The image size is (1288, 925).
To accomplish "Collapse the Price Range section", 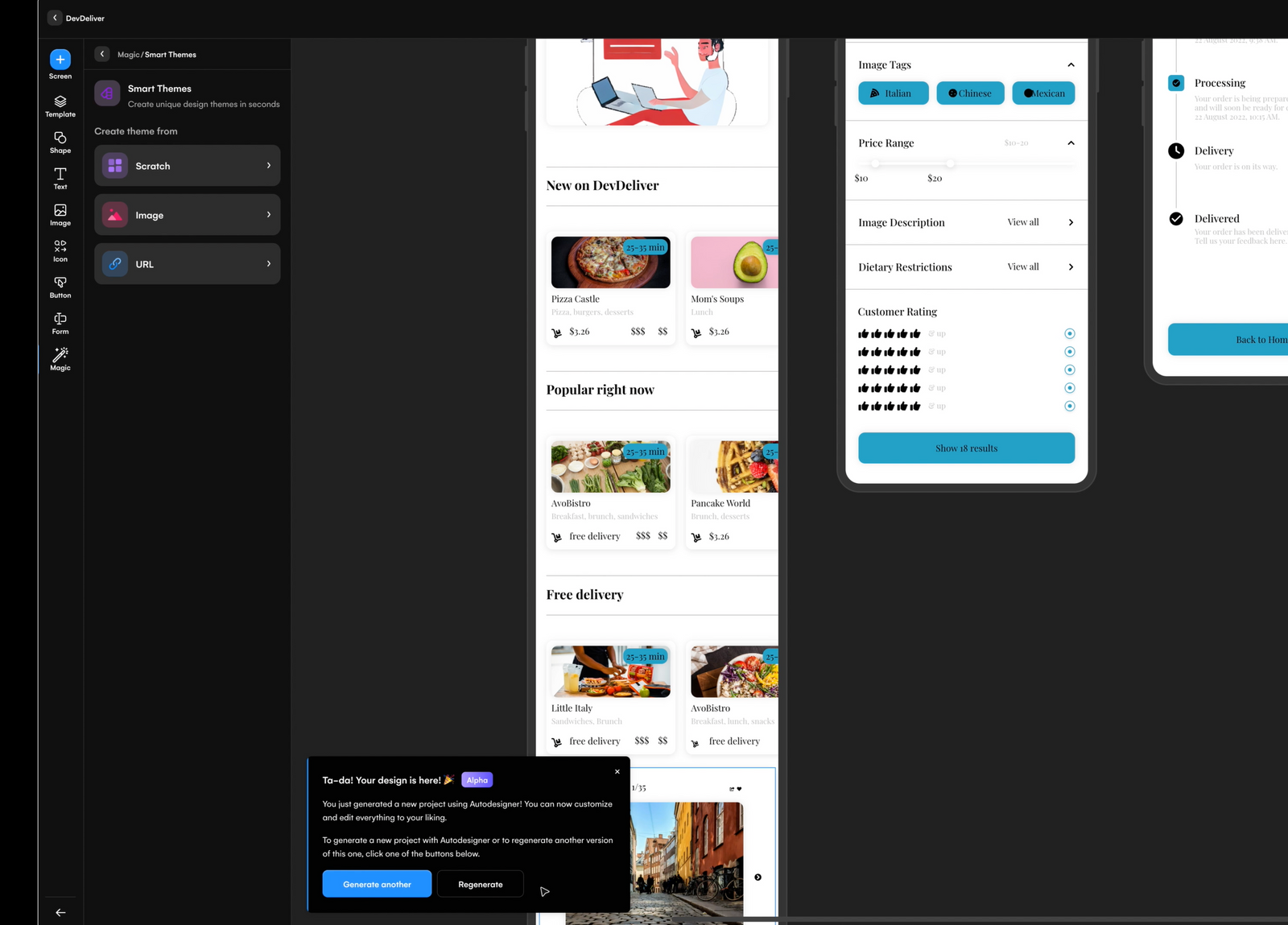I will 1071,142.
